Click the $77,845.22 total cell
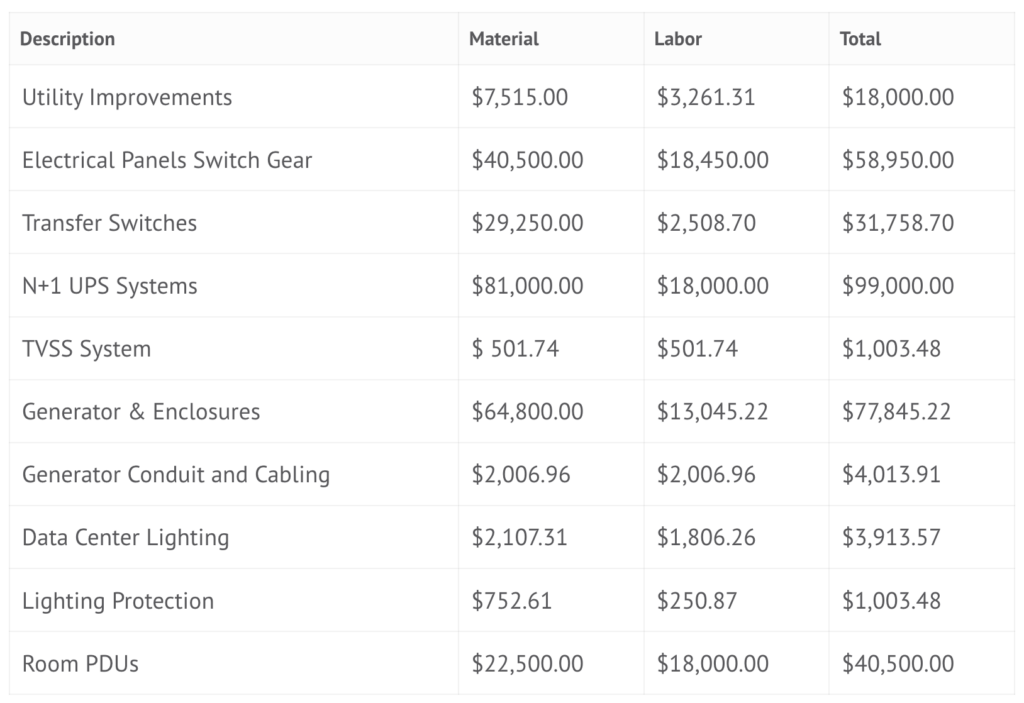The width and height of the screenshot is (1024, 703). [x=897, y=412]
